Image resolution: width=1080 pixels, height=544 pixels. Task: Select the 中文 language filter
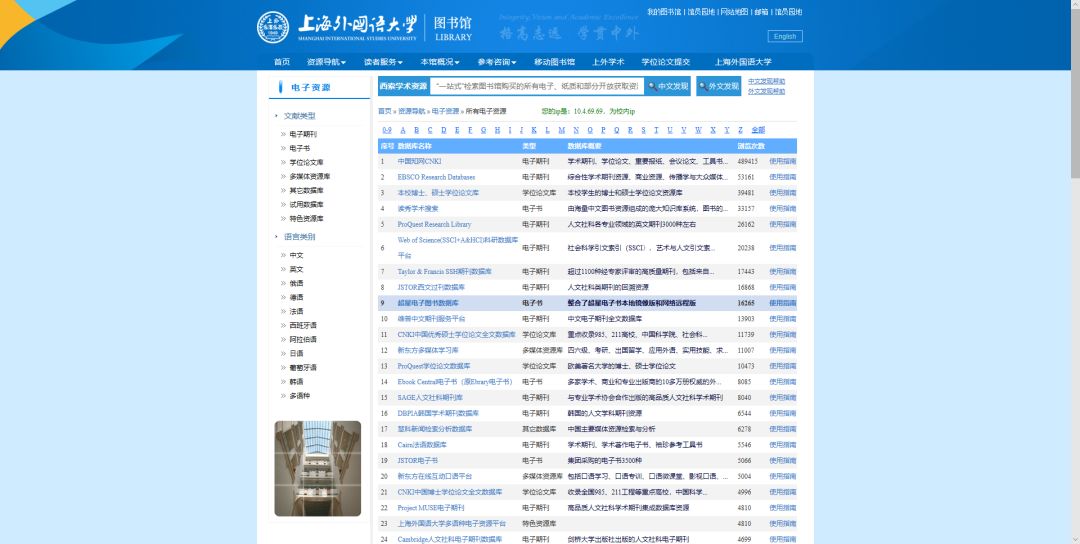click(296, 255)
